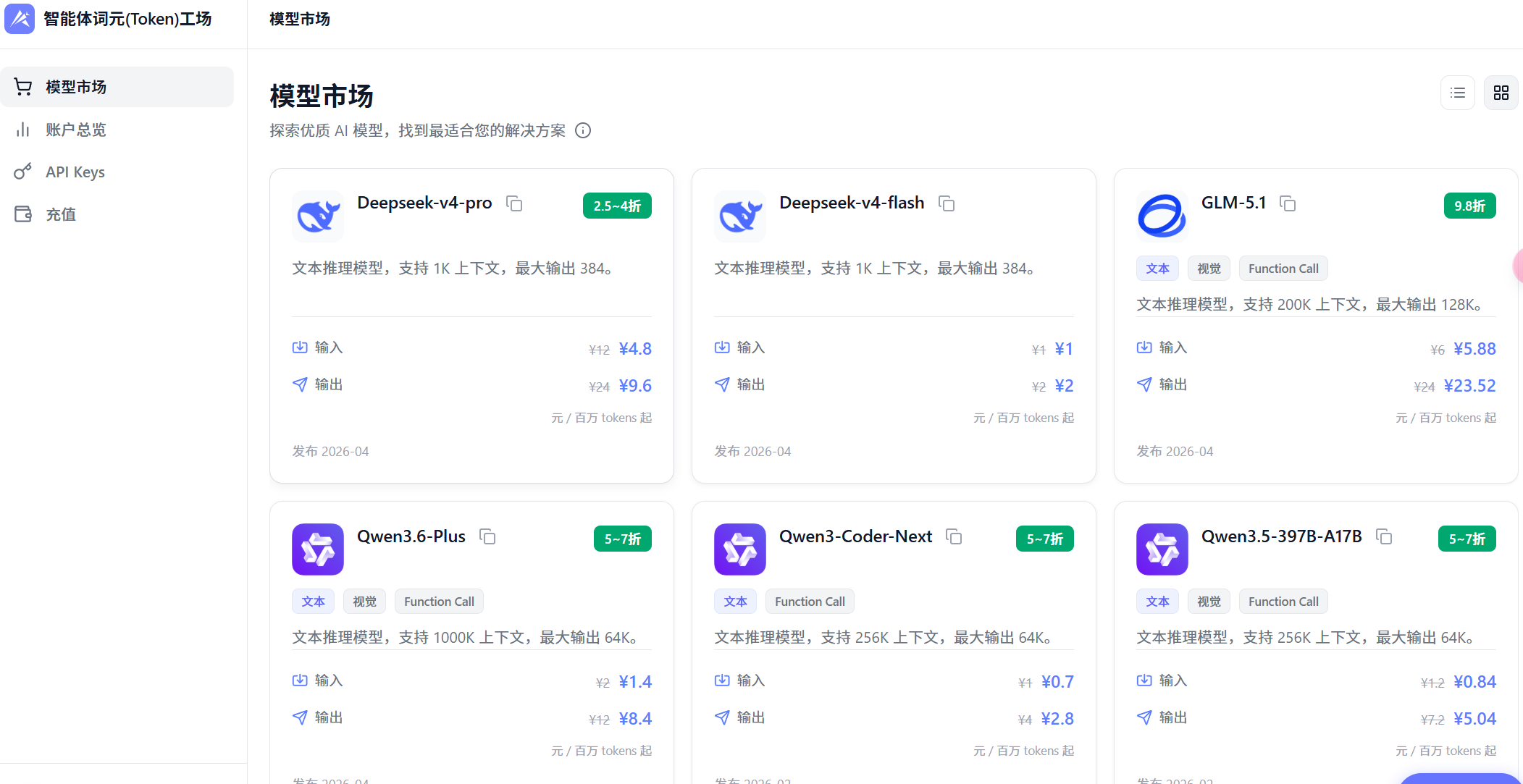This screenshot has width=1523, height=784.
Task: Click the ¥5.88 input price
Action: [1474, 349]
